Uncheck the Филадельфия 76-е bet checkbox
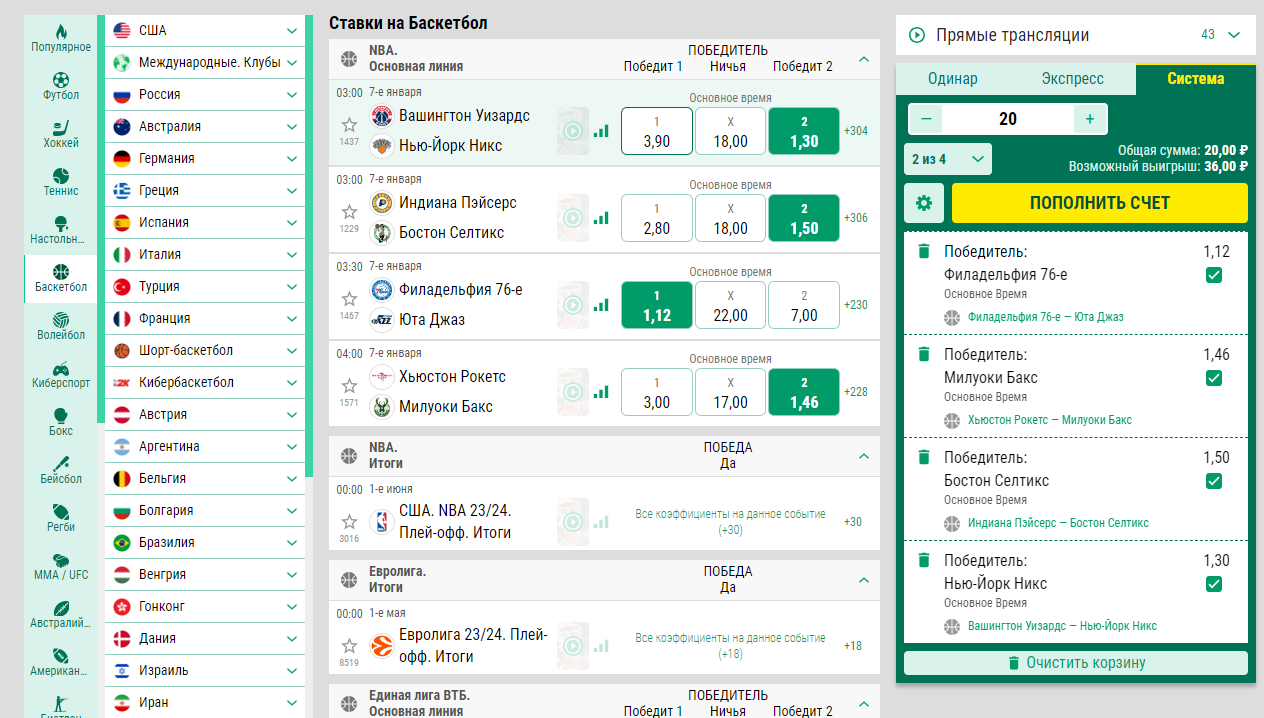The height and width of the screenshot is (718, 1264). (1214, 275)
